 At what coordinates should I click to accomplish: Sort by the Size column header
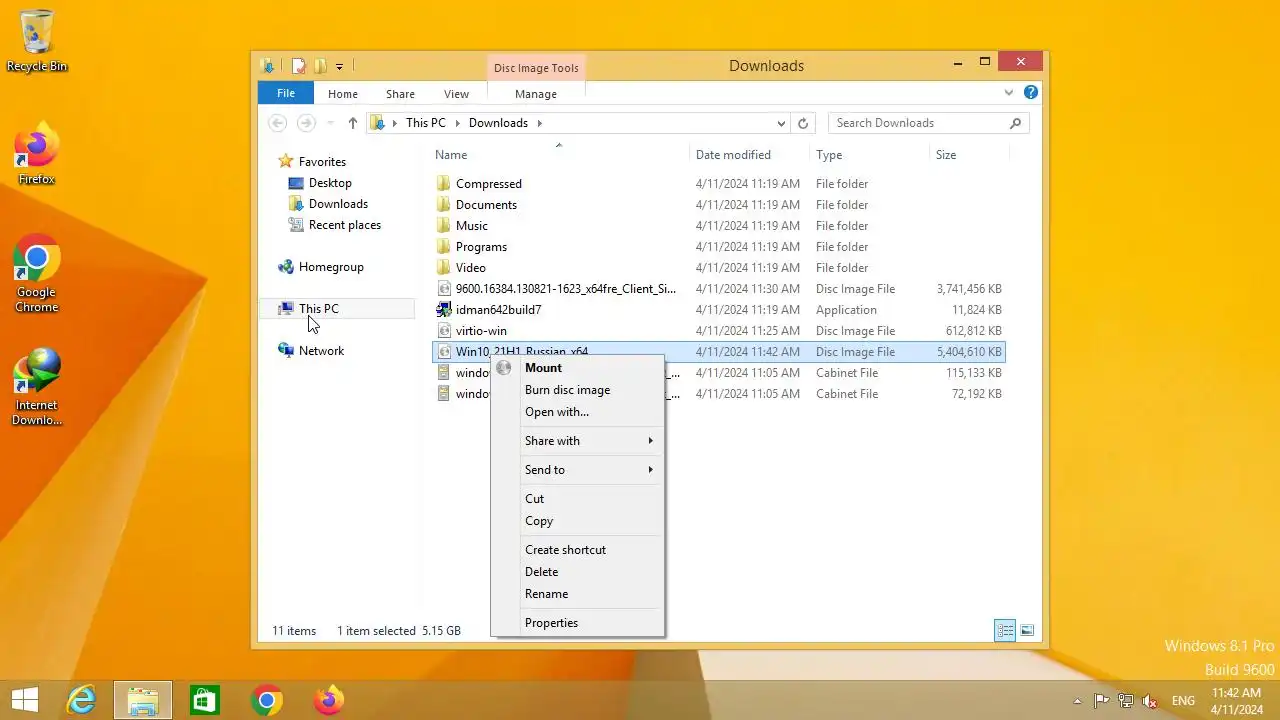[946, 155]
